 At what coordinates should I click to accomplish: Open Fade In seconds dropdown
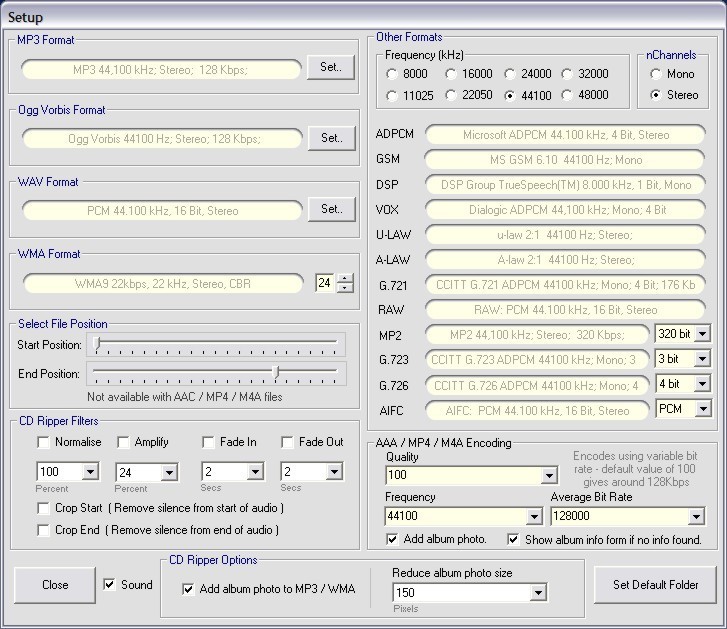(x=255, y=472)
